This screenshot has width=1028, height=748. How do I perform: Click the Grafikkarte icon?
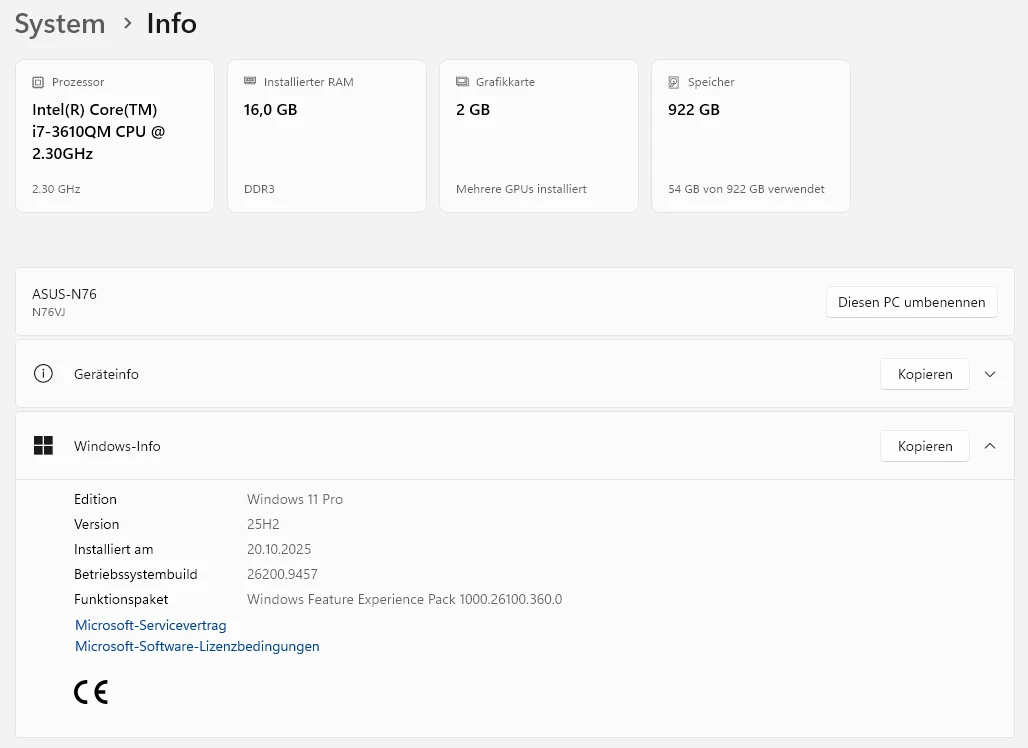462,81
